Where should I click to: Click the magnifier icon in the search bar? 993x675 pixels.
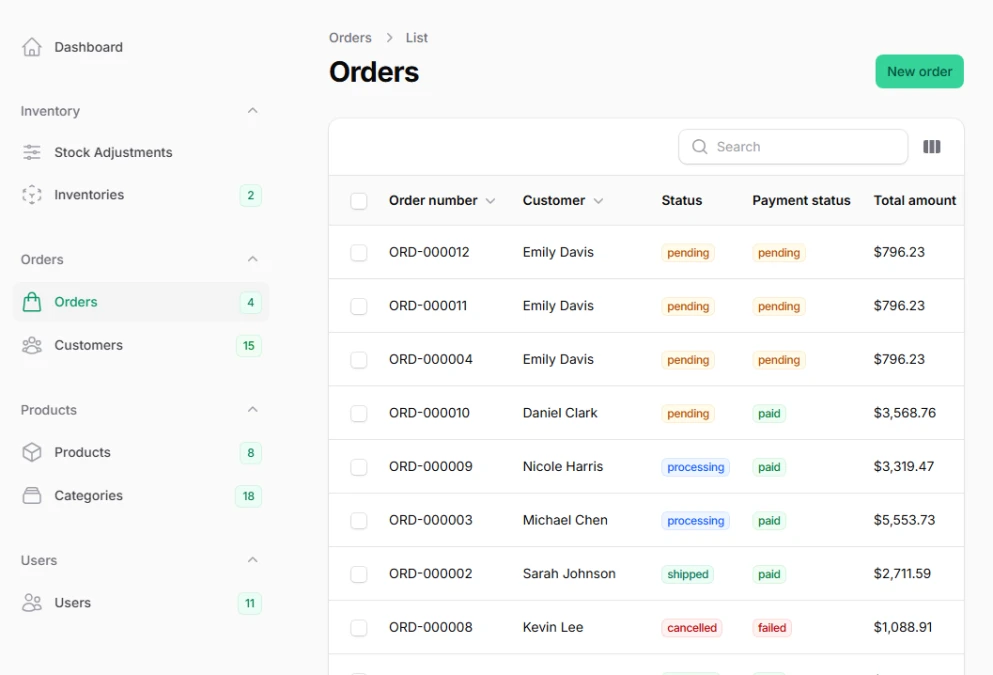point(700,146)
